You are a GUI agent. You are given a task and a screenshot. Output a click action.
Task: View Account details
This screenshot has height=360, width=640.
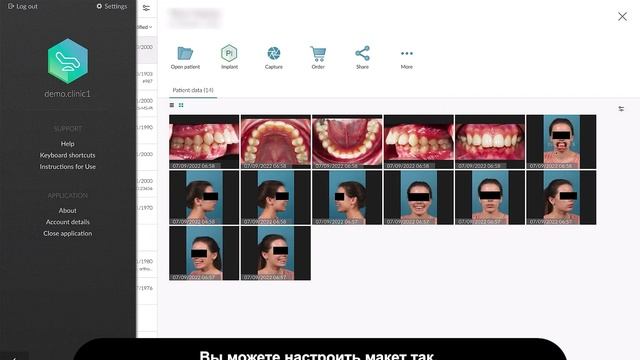point(67,222)
